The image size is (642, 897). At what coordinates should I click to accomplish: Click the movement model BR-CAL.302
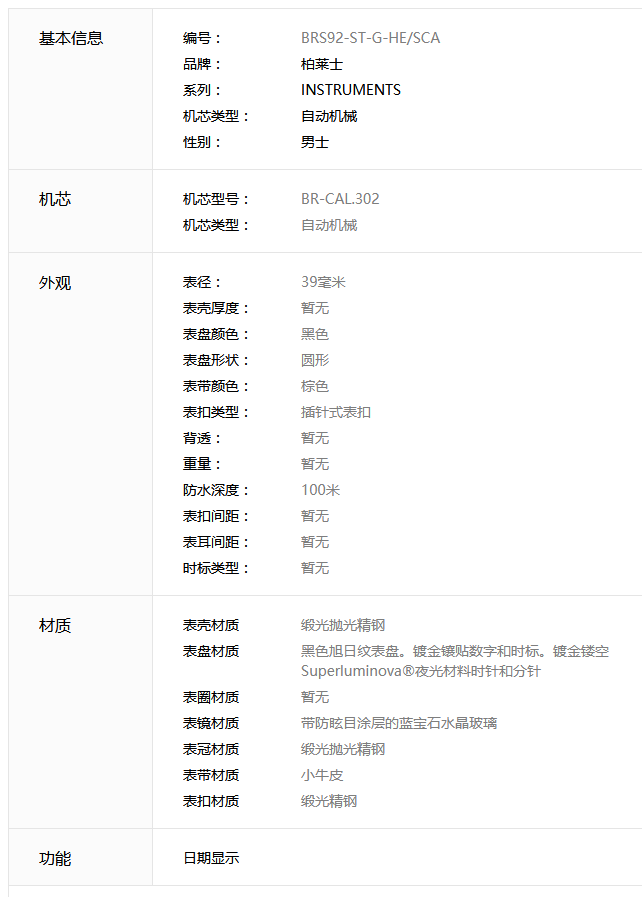pyautogui.click(x=340, y=199)
